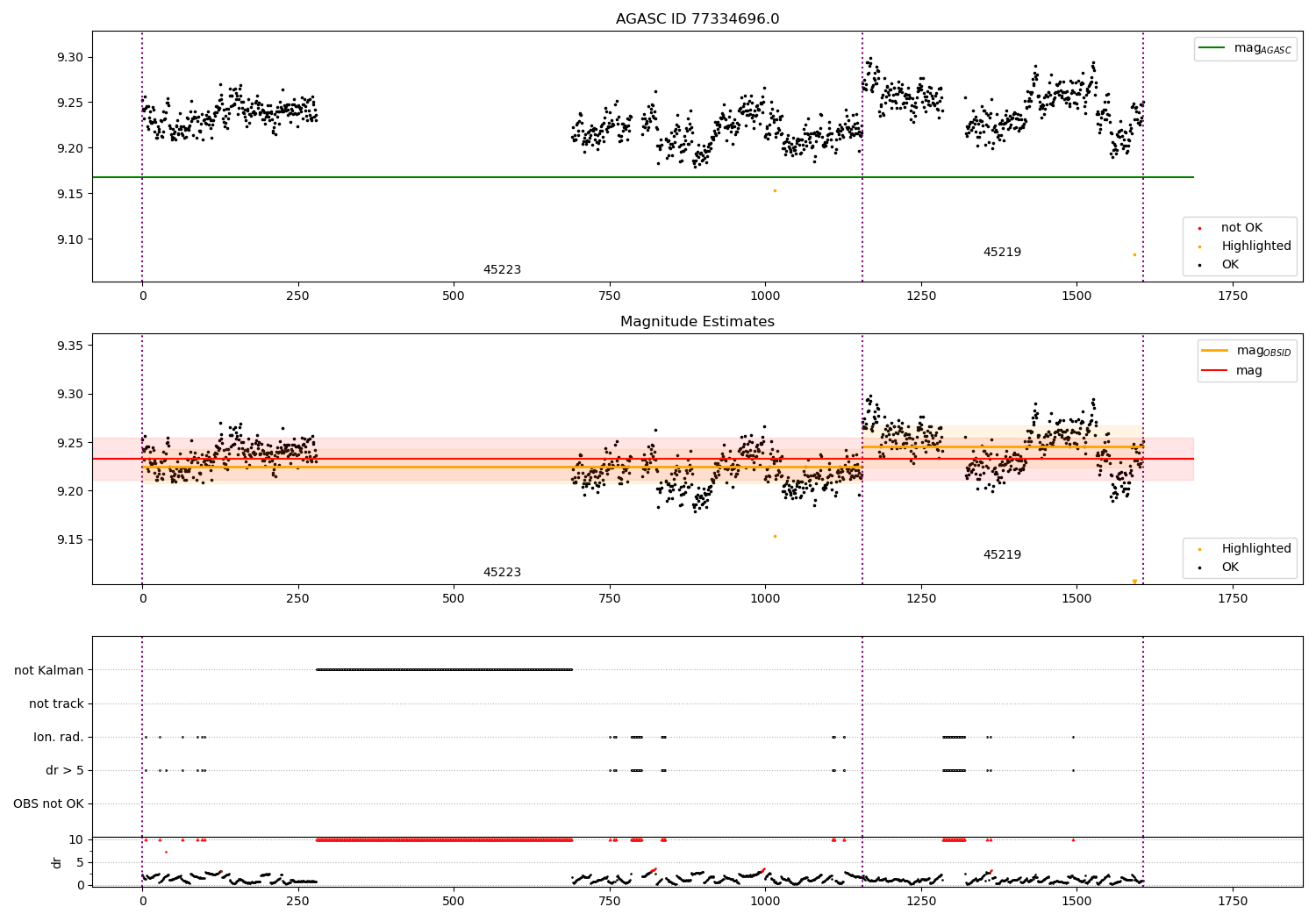Click the 'Magnitude Estimates' plot title

point(697,322)
